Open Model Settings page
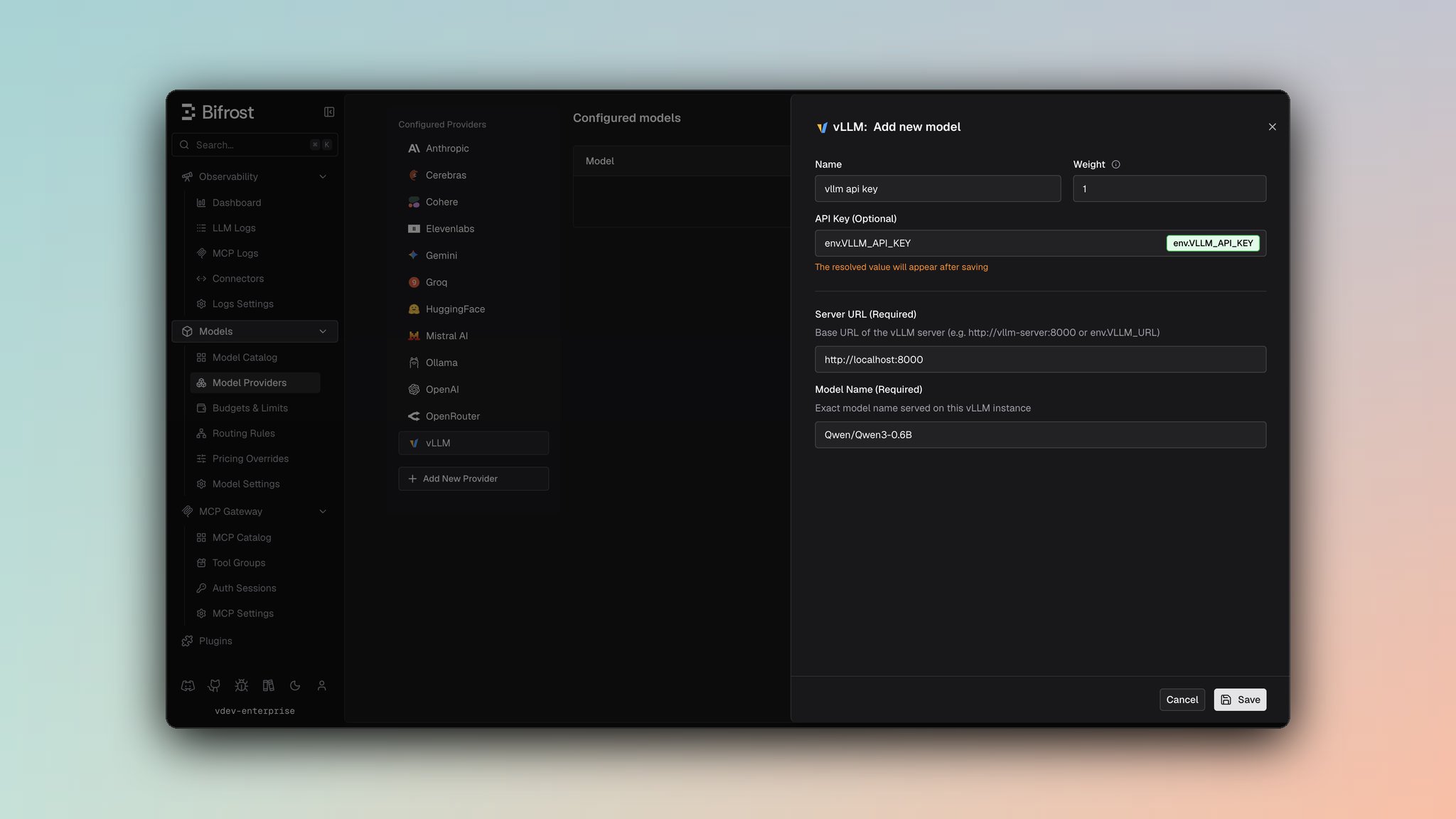The height and width of the screenshot is (819, 1456). point(255,484)
